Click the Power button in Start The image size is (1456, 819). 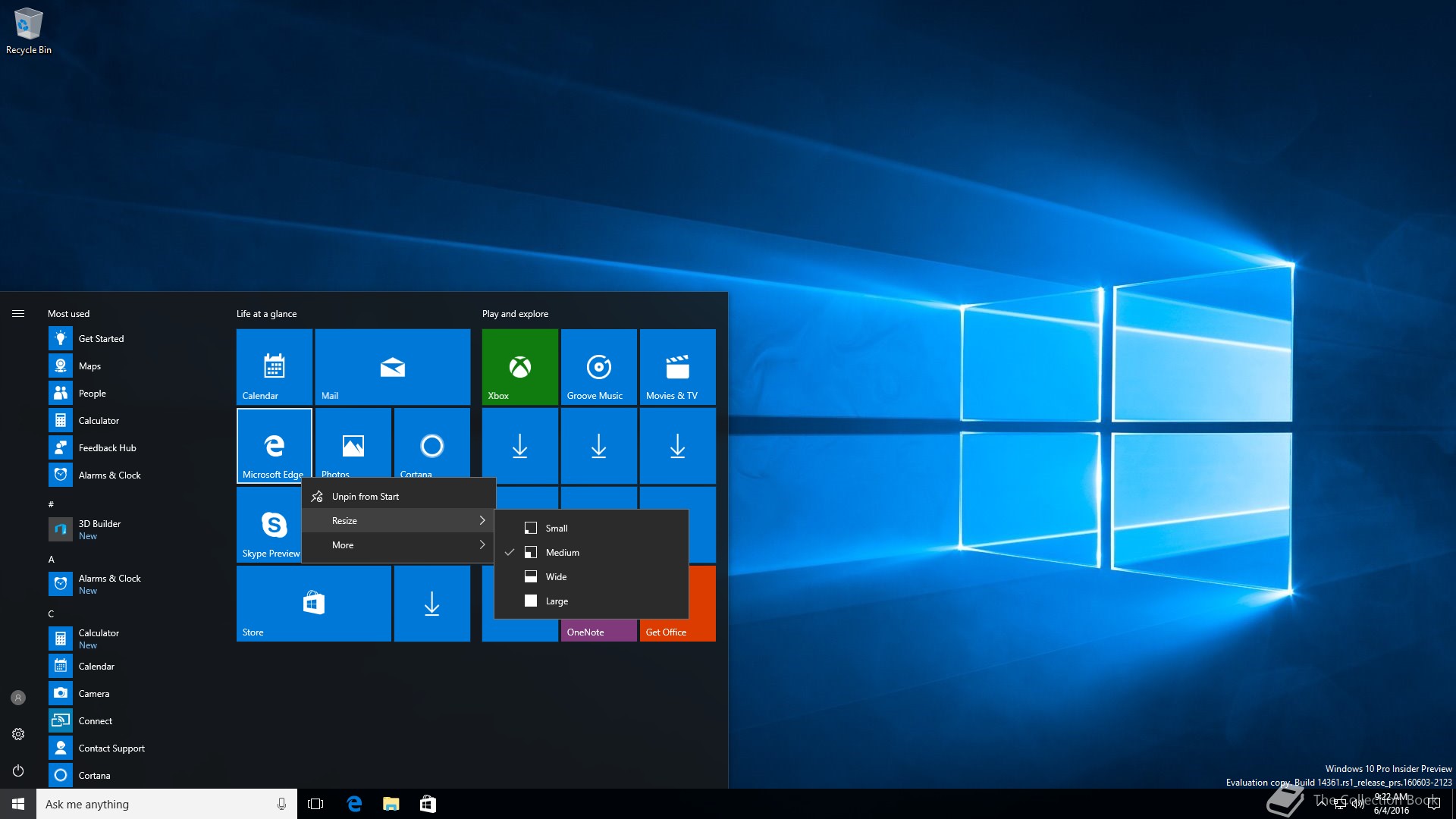pos(18,770)
